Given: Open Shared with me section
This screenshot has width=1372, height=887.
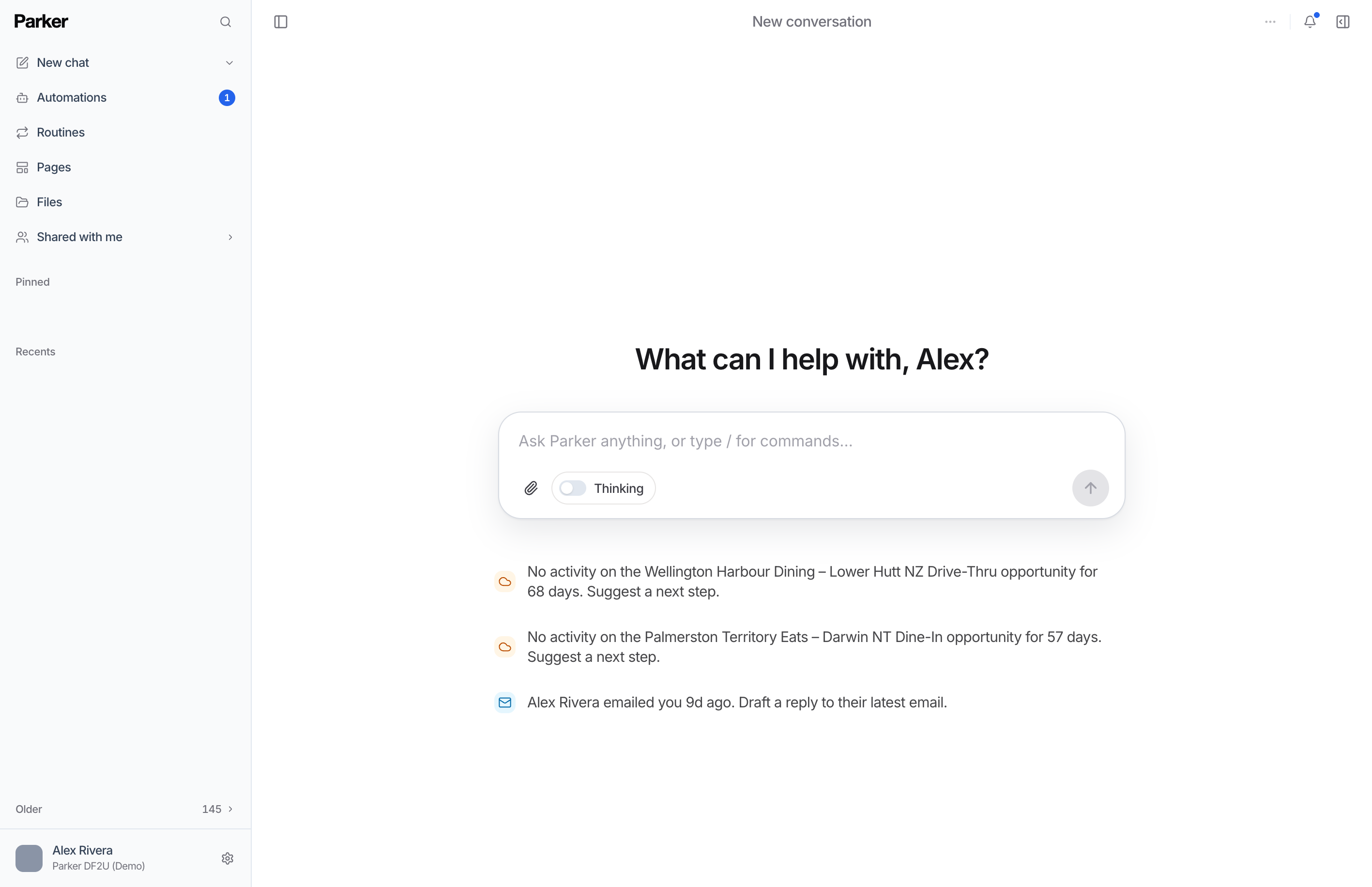Looking at the screenshot, I should (125, 237).
